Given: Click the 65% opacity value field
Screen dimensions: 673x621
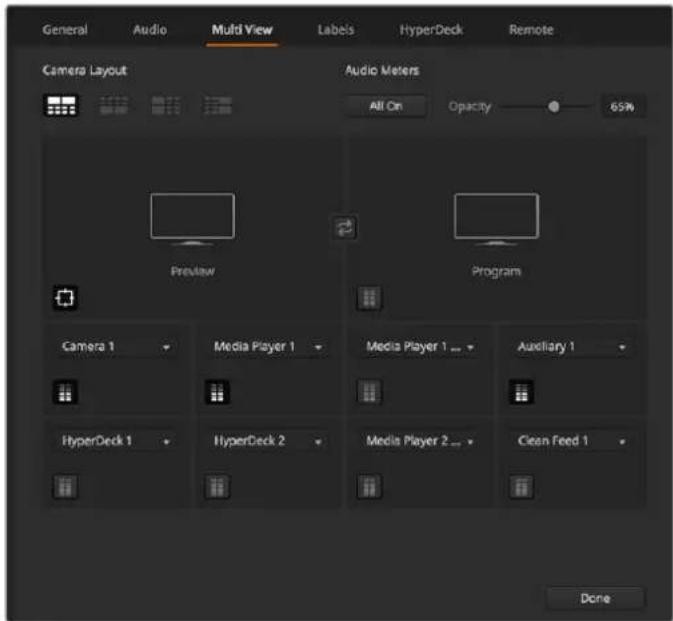Looking at the screenshot, I should (x=622, y=106).
